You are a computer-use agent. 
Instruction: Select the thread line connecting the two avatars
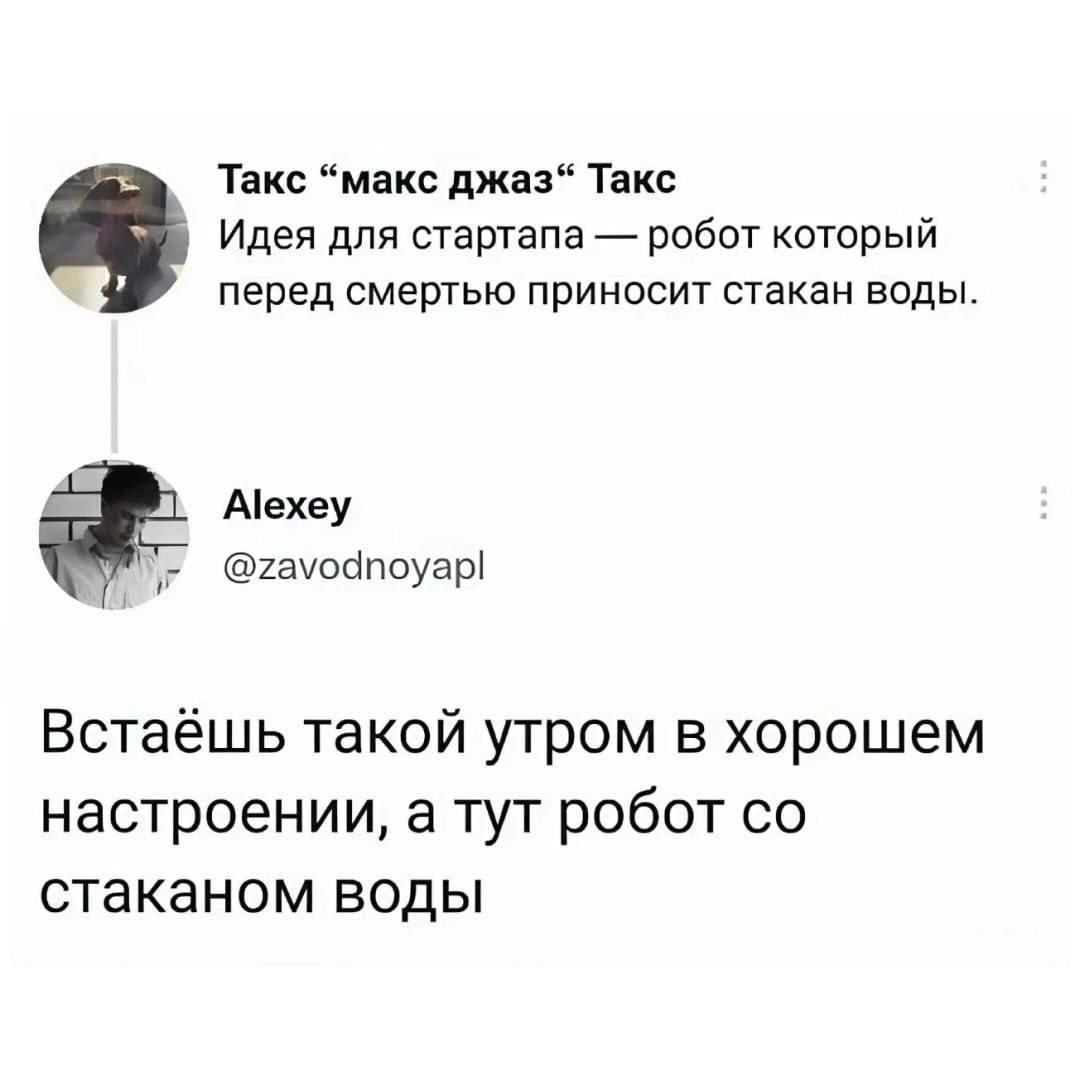click(x=114, y=387)
